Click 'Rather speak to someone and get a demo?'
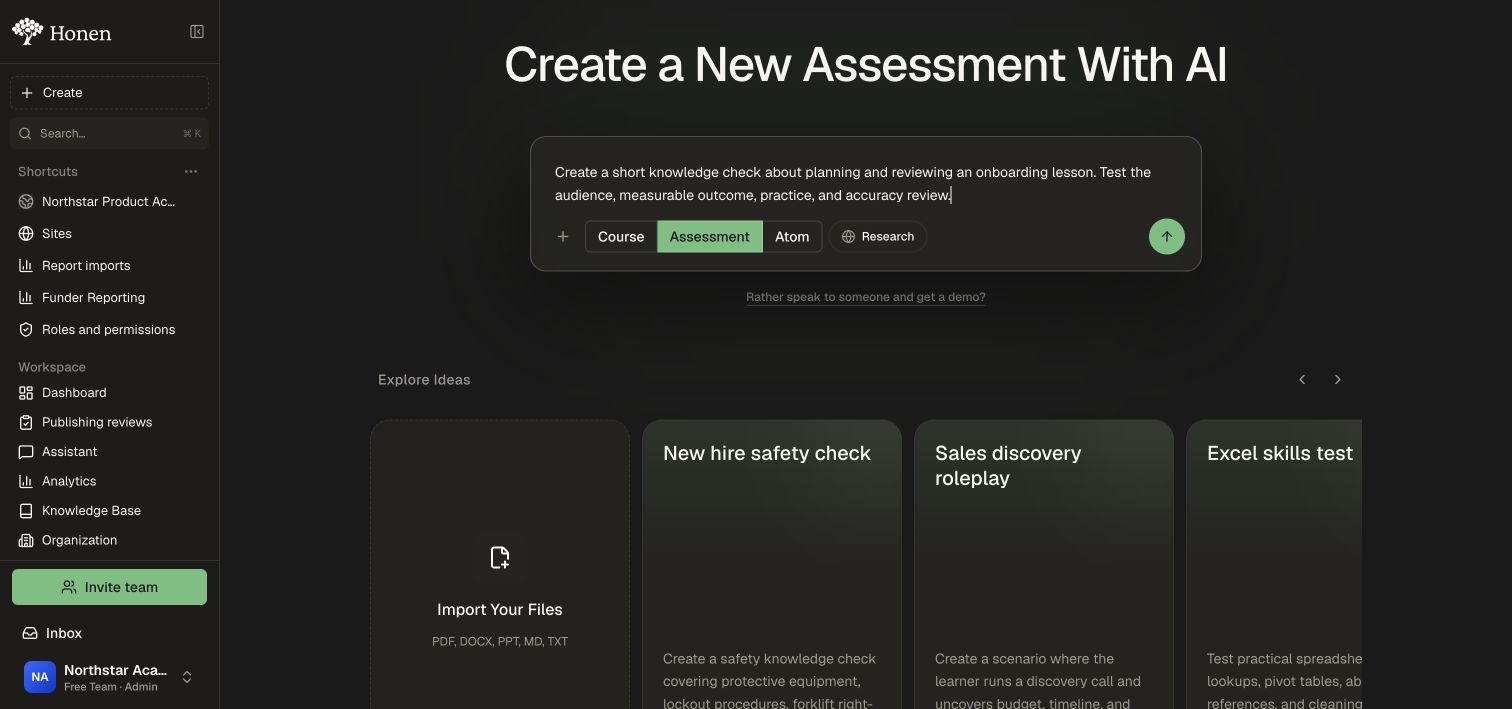 point(866,297)
